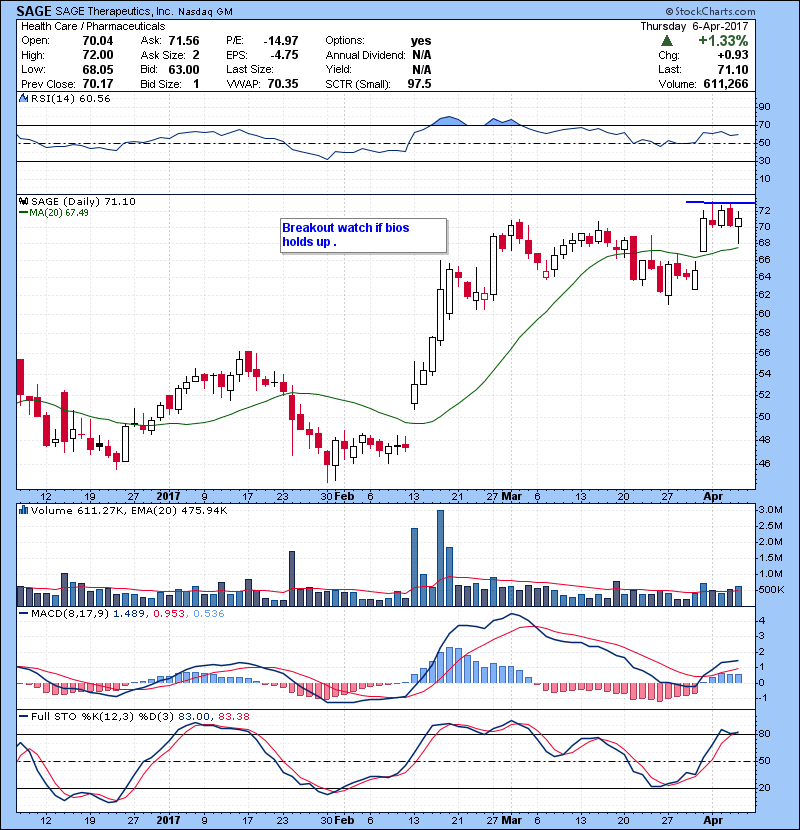Viewport: 800px width, 830px height.
Task: Click the SCTR (Small) value 97.5
Action: [419, 84]
